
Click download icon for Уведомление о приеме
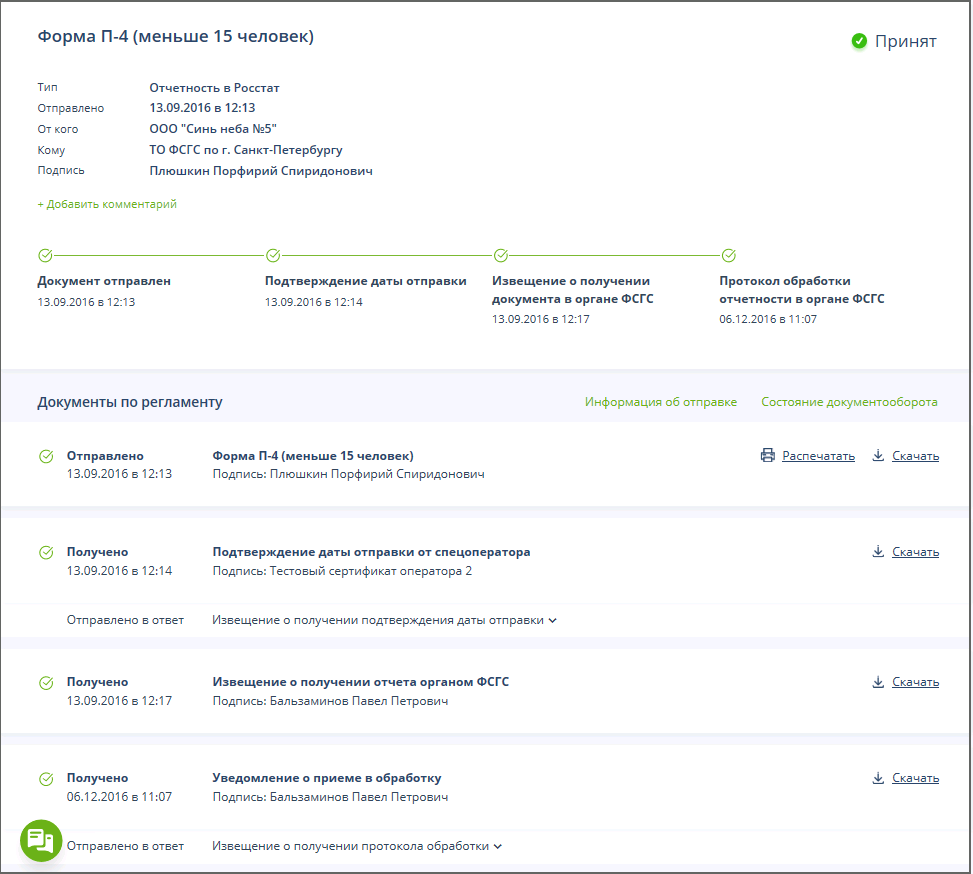tap(878, 778)
